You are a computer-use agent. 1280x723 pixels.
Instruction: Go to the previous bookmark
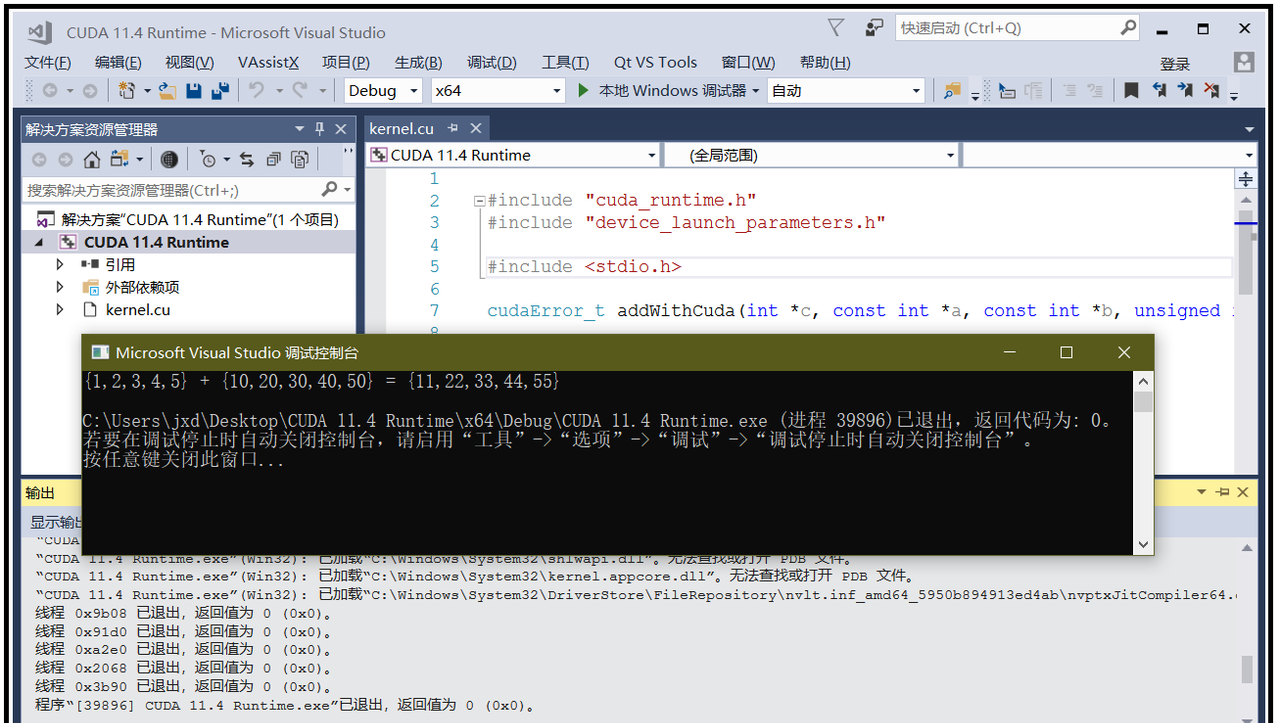coord(1159,91)
